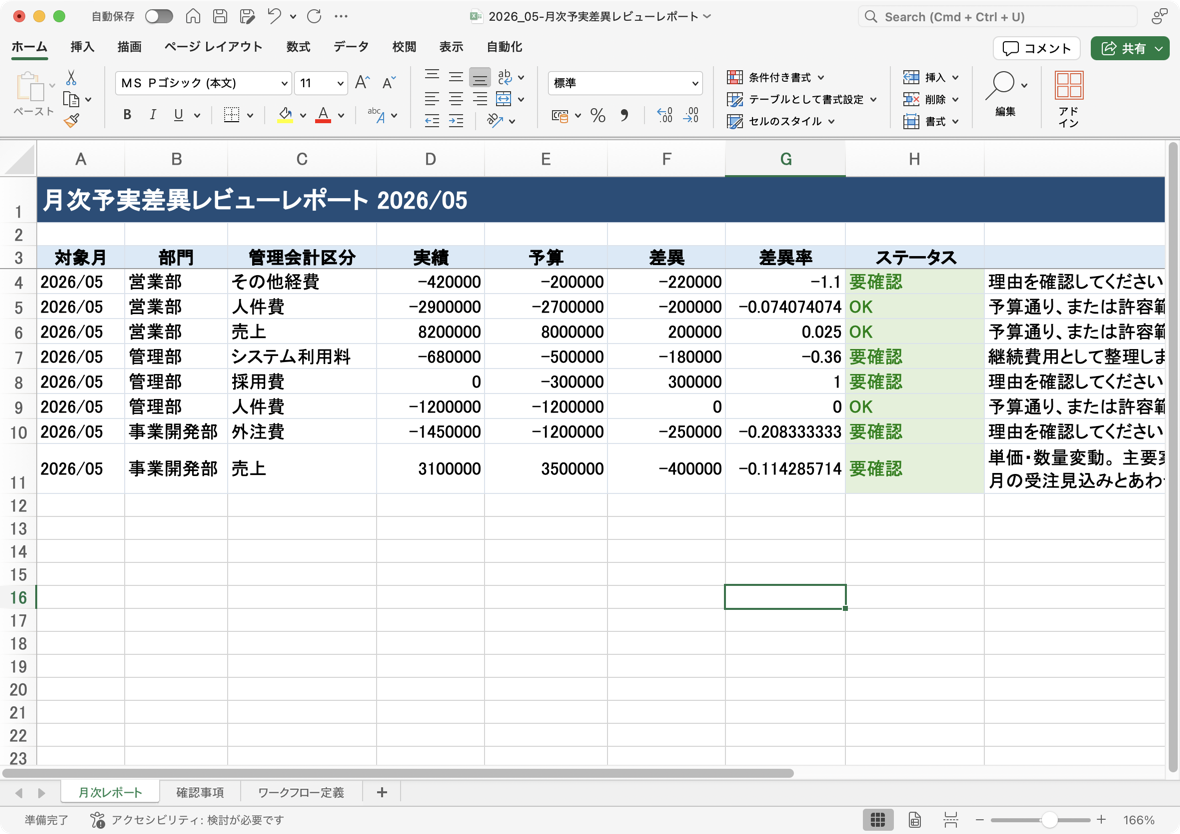Viewport: 1180px width, 834px height.
Task: Apply accounting currency format icon
Action: [x=560, y=115]
